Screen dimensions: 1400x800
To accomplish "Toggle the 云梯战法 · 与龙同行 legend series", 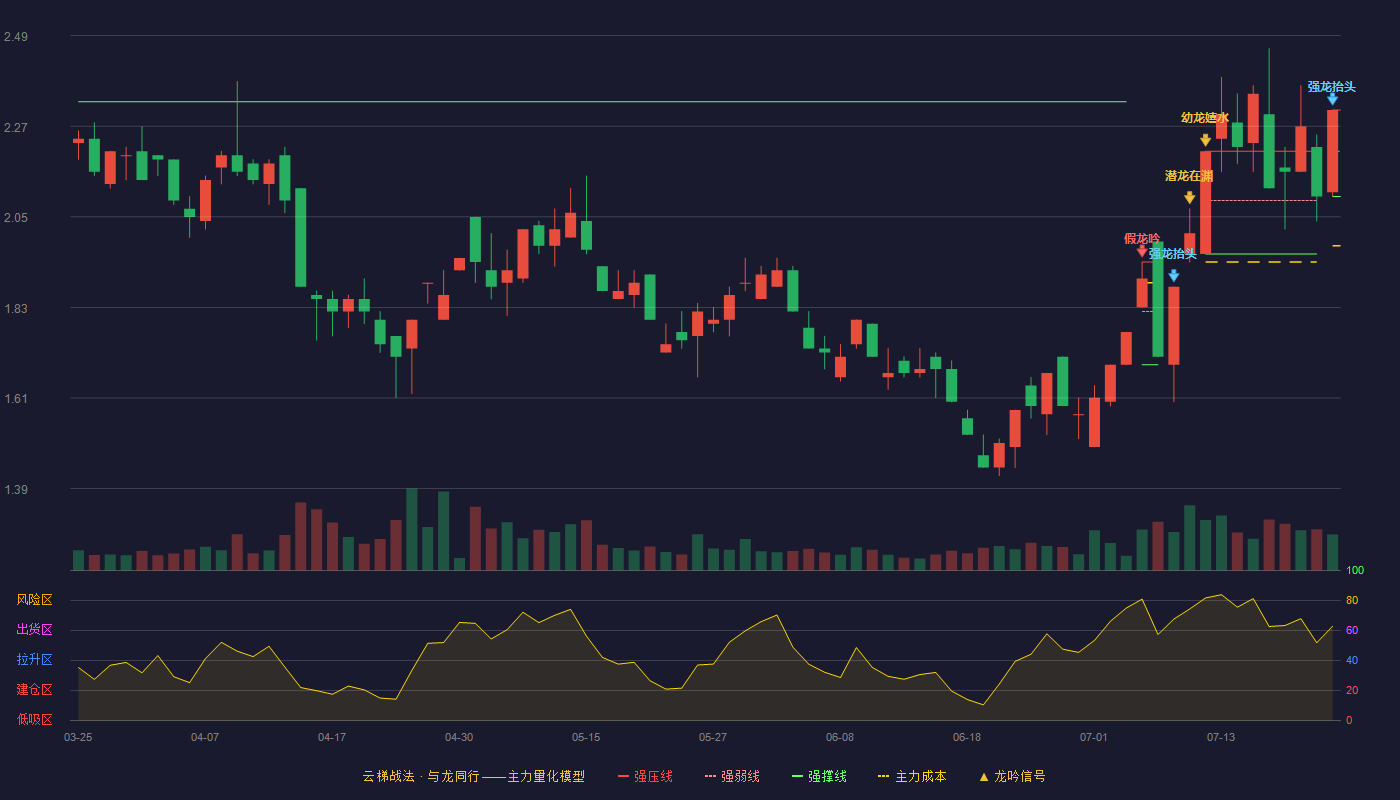I will point(473,776).
